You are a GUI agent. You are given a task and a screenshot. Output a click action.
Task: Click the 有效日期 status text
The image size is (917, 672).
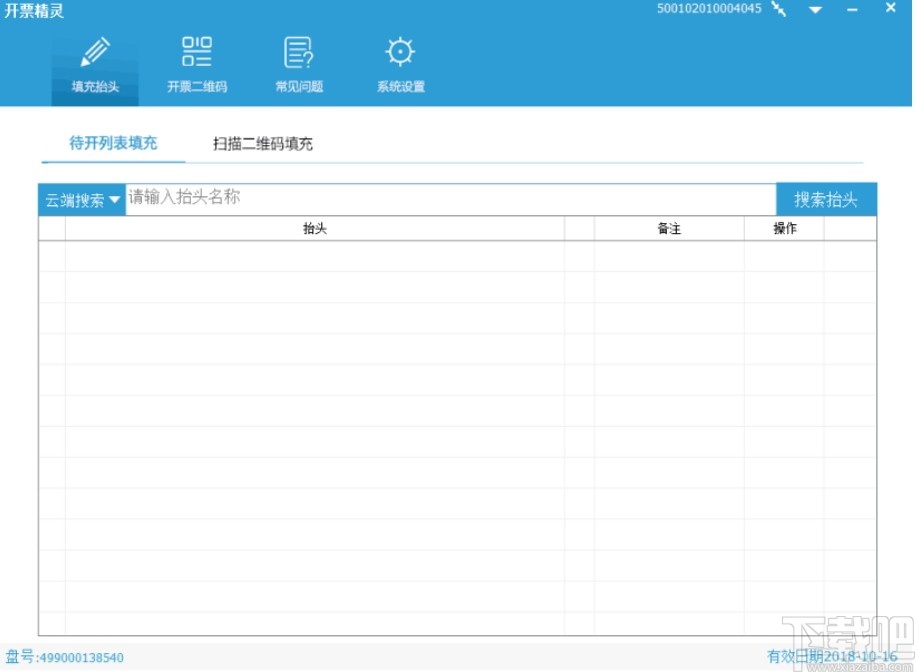(x=832, y=657)
